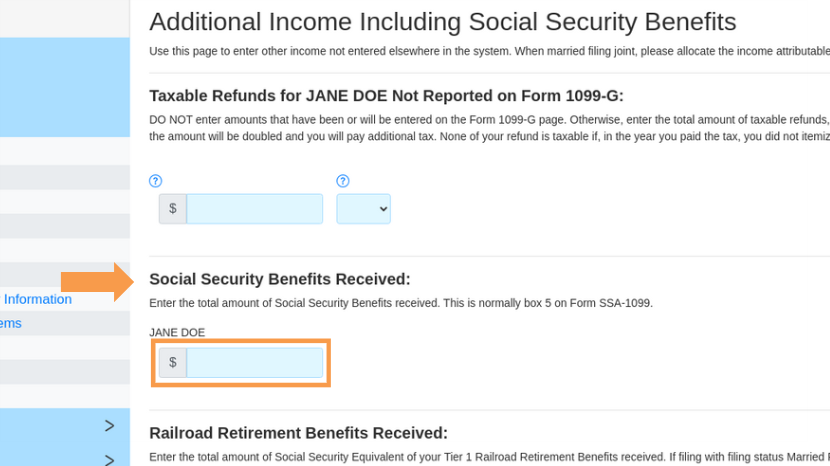This screenshot has height=466, width=830.
Task: Click the dollar sign beside taxable refund field
Action: (x=173, y=209)
